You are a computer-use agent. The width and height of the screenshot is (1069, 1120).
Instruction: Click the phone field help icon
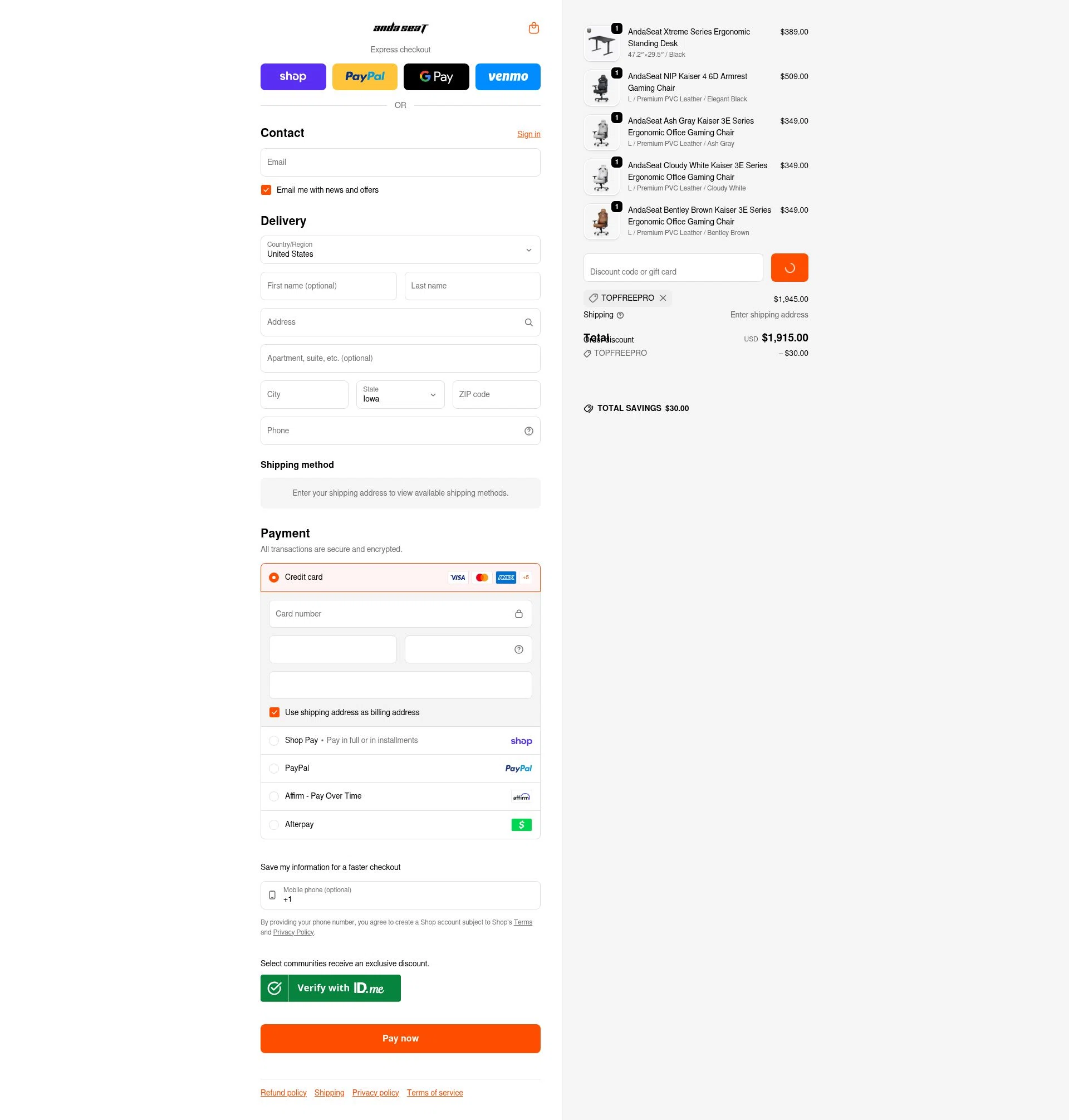pos(528,431)
